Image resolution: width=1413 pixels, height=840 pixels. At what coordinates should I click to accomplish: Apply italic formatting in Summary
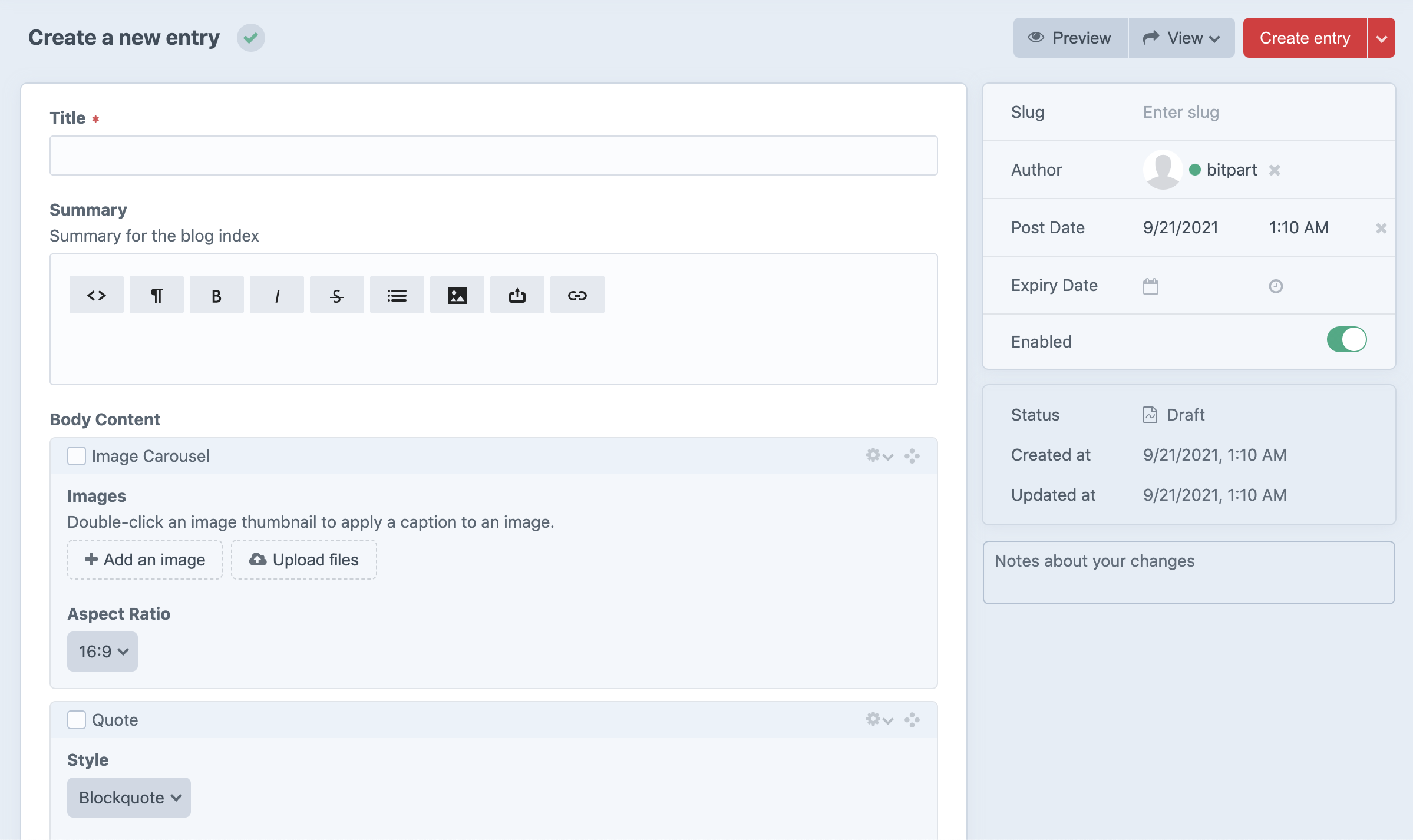click(277, 295)
